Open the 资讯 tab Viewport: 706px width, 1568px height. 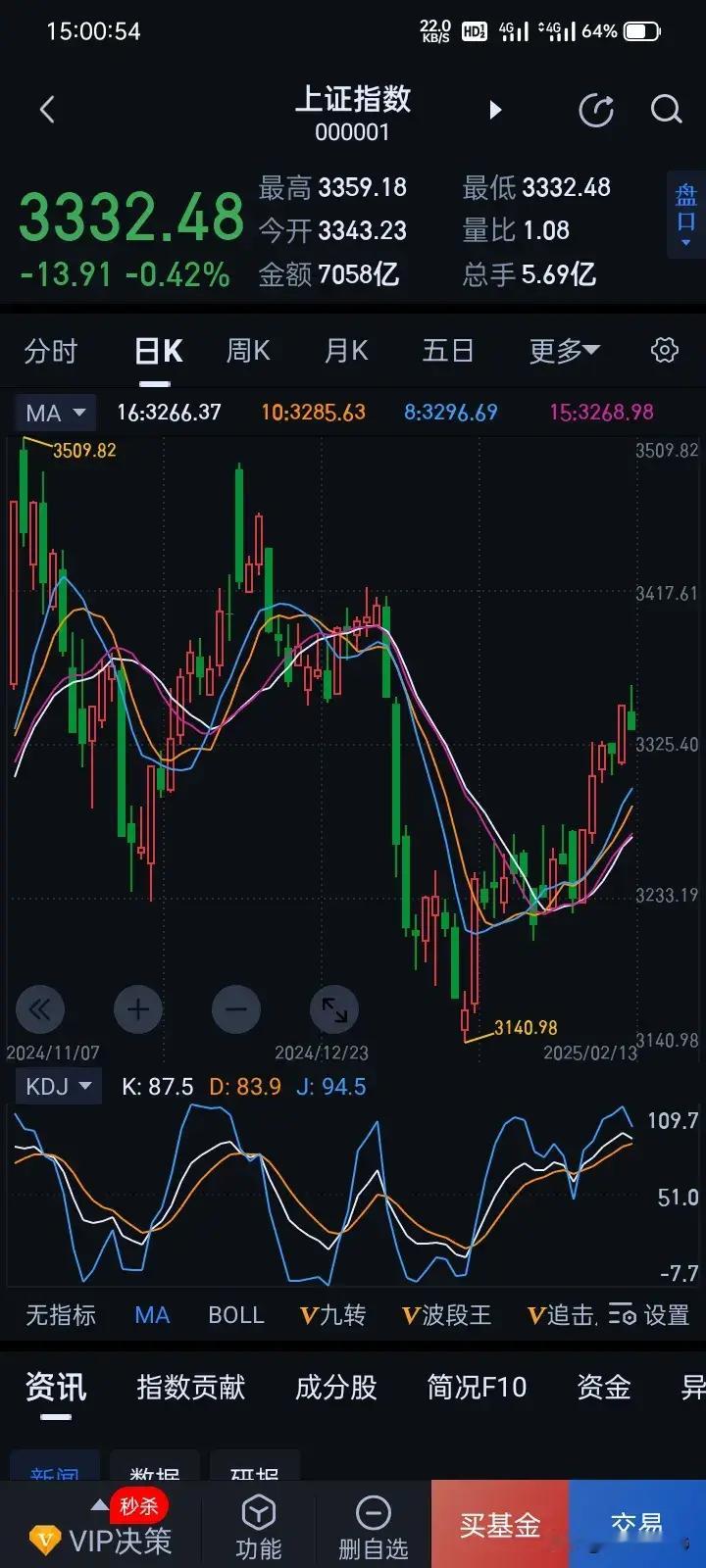pos(56,1387)
